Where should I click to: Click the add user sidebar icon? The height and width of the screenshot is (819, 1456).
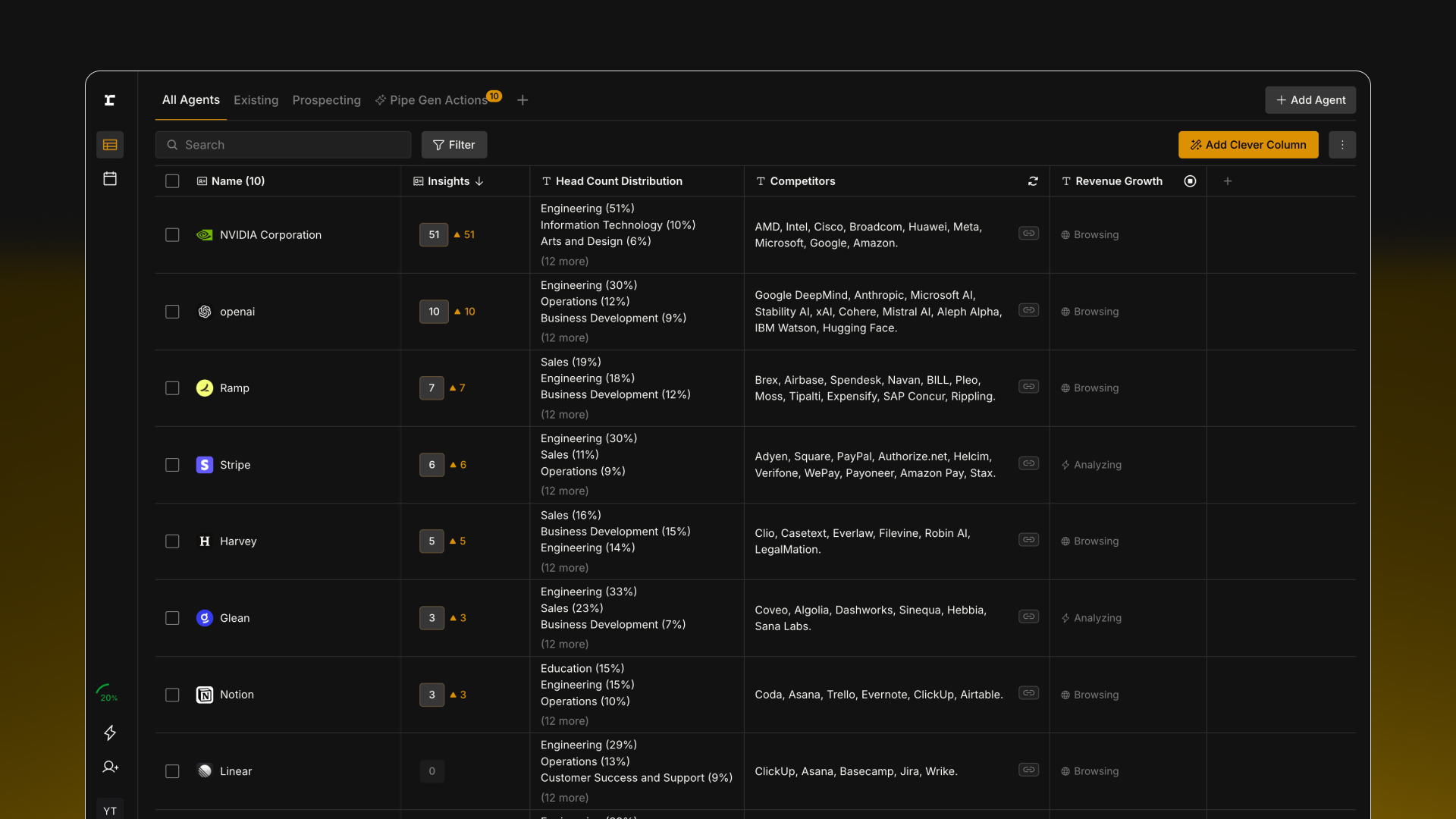click(110, 767)
